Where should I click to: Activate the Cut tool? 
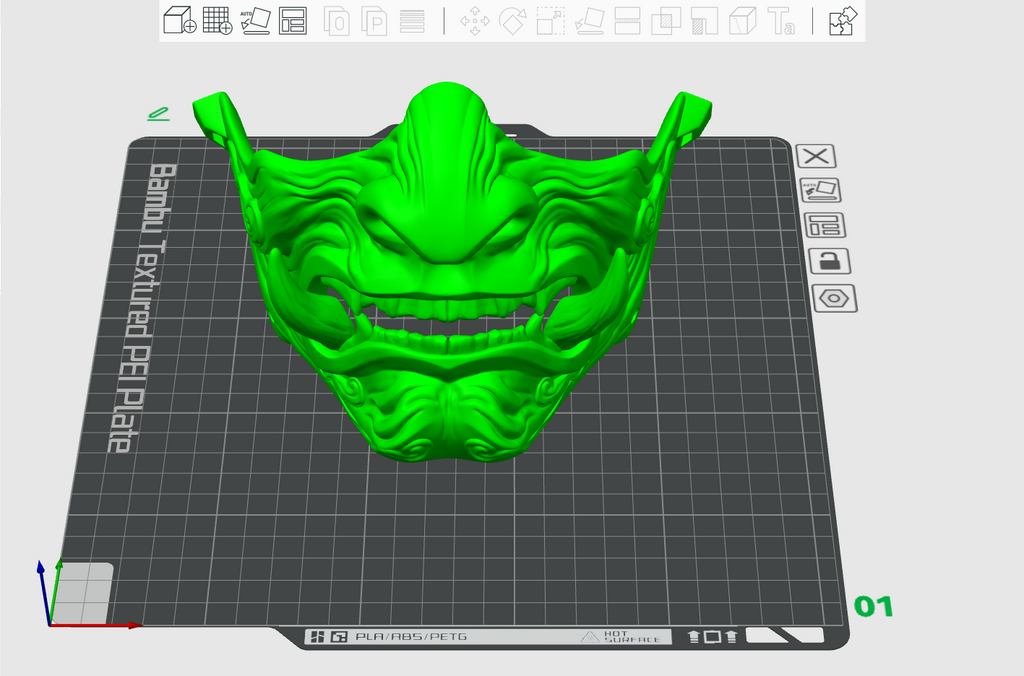point(627,21)
